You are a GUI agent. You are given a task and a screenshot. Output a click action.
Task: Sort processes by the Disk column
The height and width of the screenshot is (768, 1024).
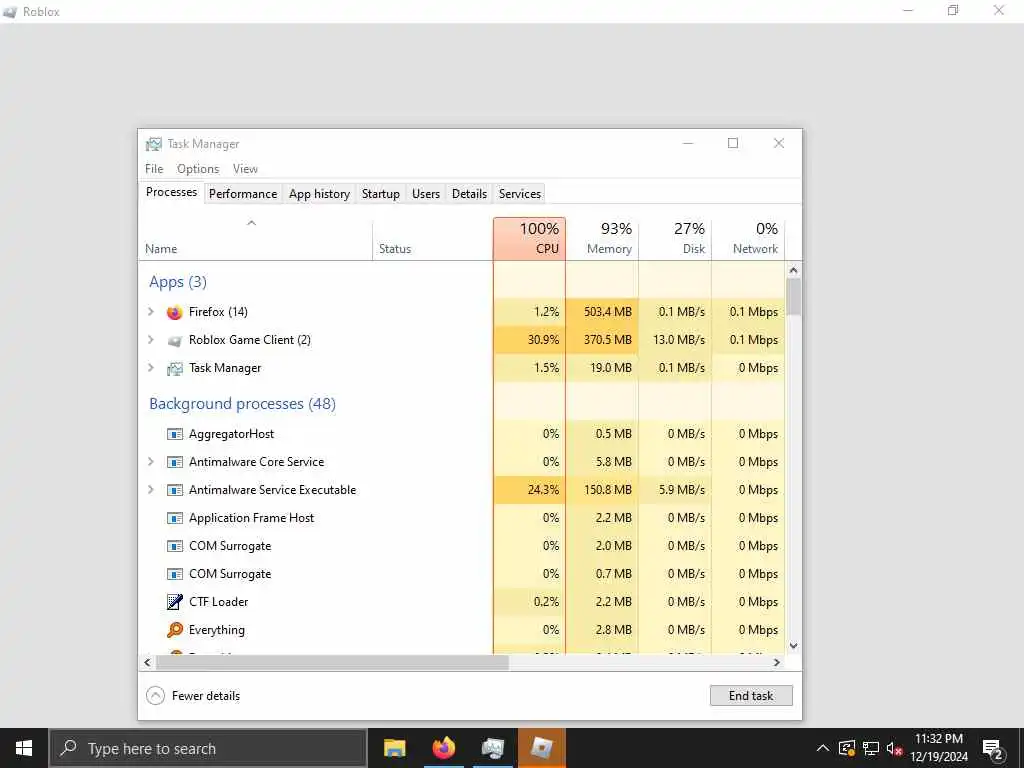pos(675,238)
